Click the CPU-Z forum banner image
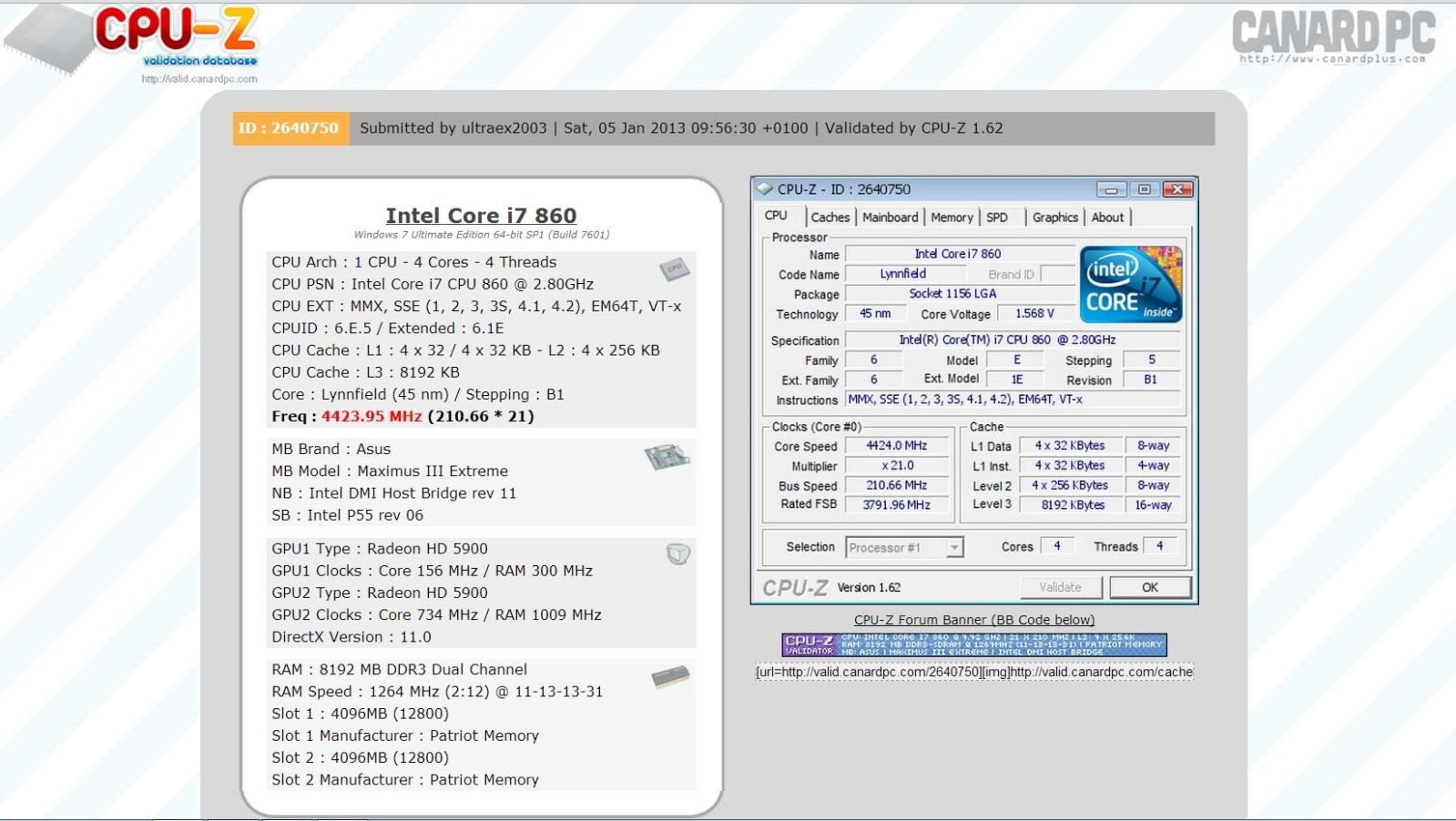1456x821 pixels. pyautogui.click(x=973, y=644)
